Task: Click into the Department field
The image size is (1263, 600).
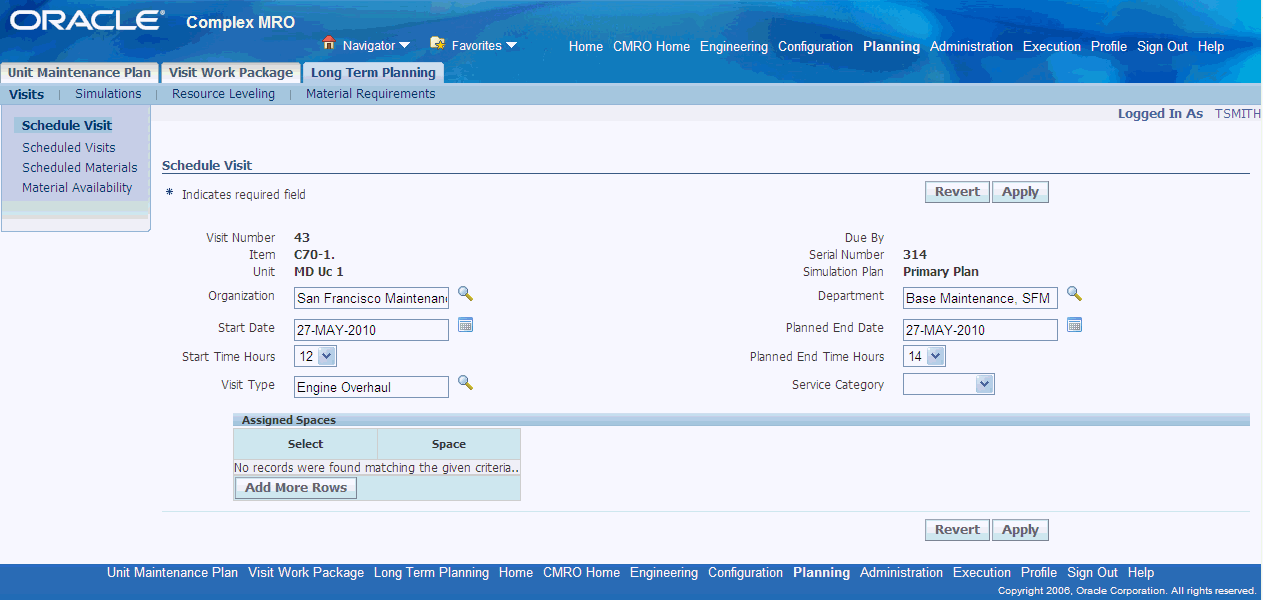Action: pos(980,299)
